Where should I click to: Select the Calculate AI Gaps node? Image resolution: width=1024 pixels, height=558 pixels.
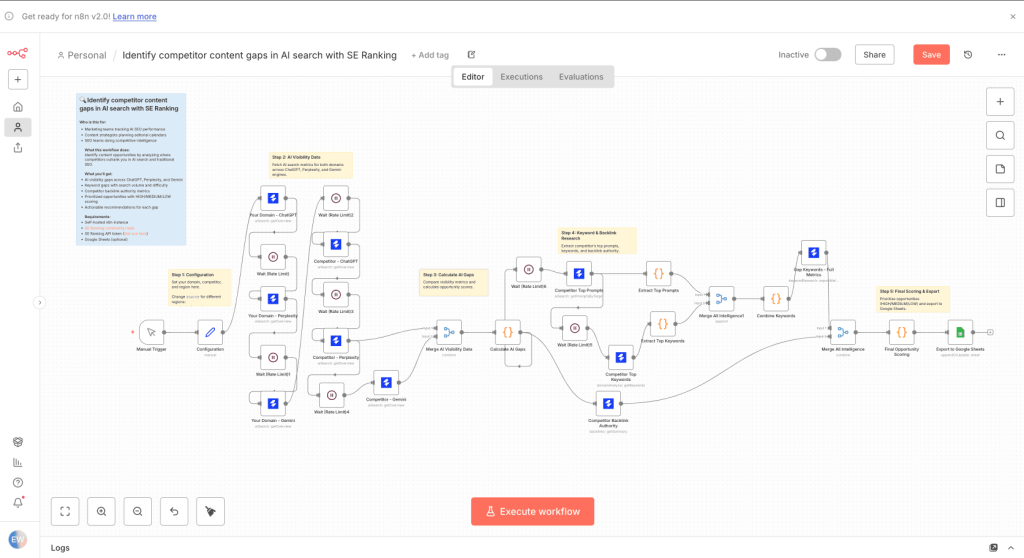pyautogui.click(x=507, y=333)
